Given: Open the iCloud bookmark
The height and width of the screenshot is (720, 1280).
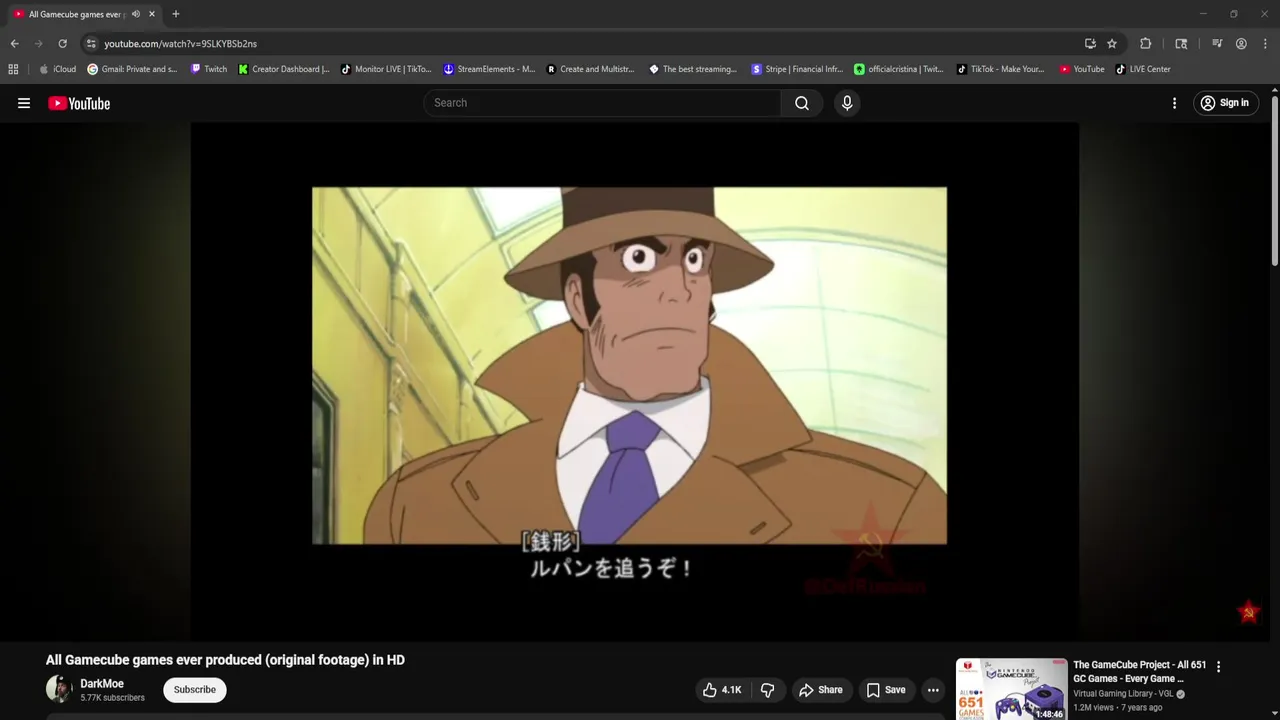Looking at the screenshot, I should click(57, 69).
